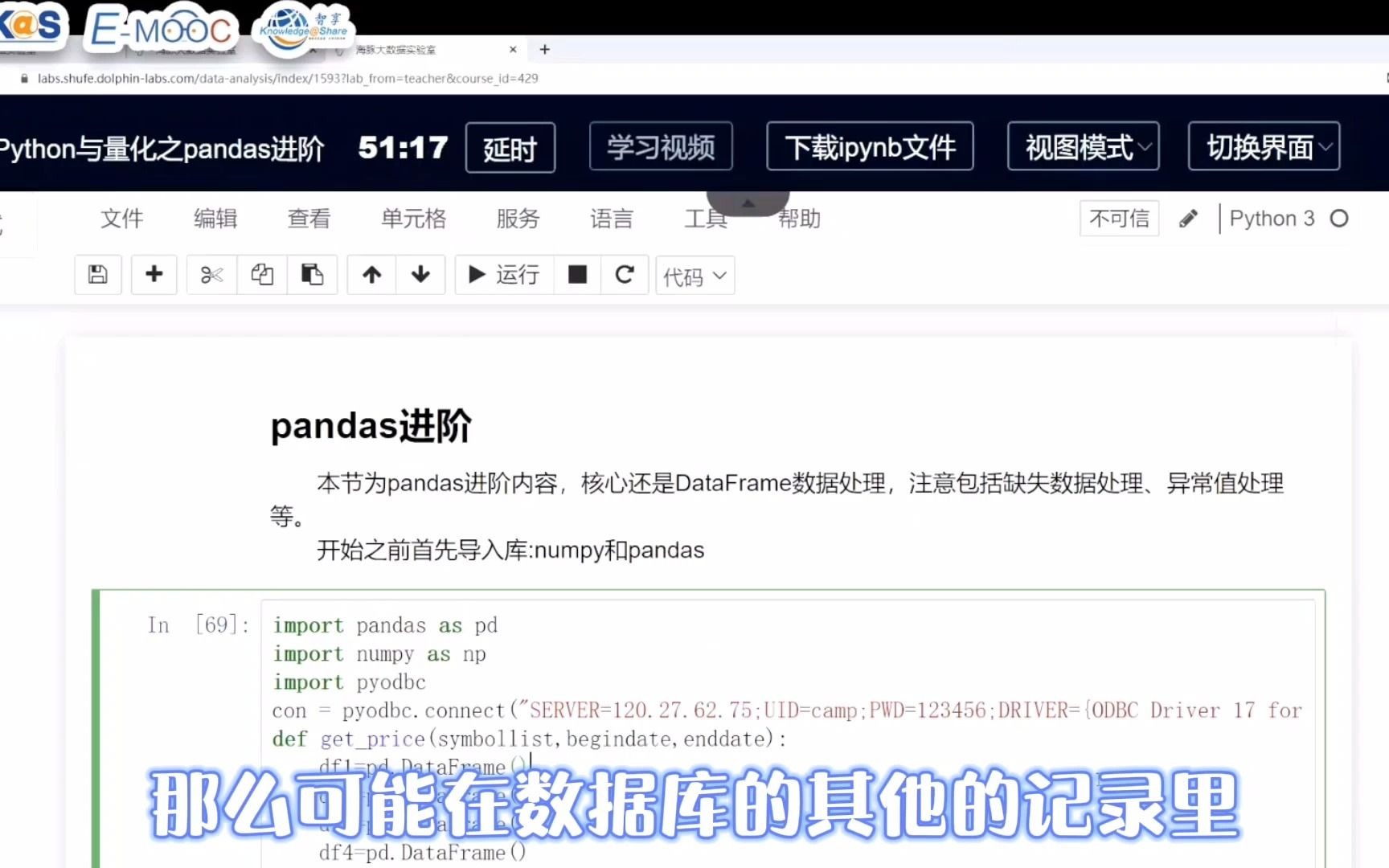The height and width of the screenshot is (868, 1389).
Task: Open the 文件 menu
Action: 121,218
